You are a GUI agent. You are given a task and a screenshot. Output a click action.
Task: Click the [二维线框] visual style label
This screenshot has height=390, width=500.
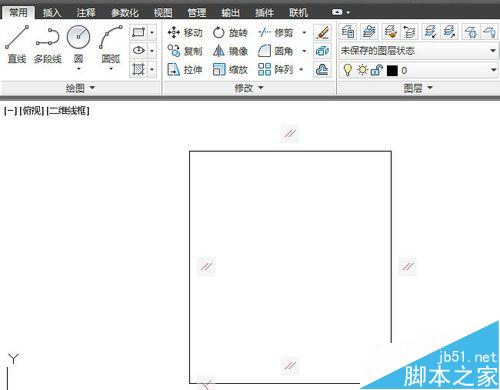coord(68,111)
